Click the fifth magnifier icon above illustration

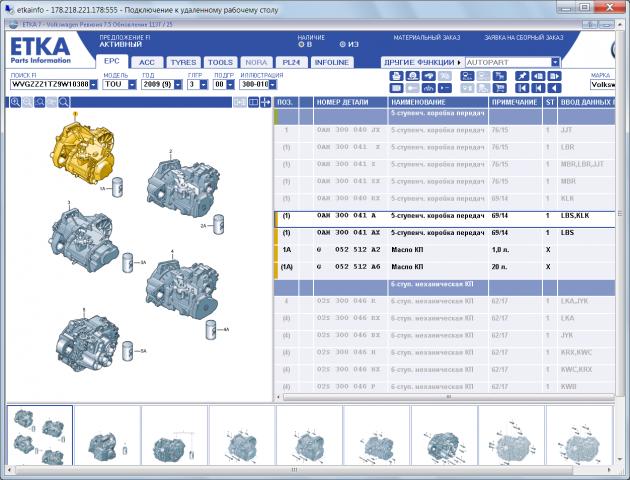pos(63,102)
